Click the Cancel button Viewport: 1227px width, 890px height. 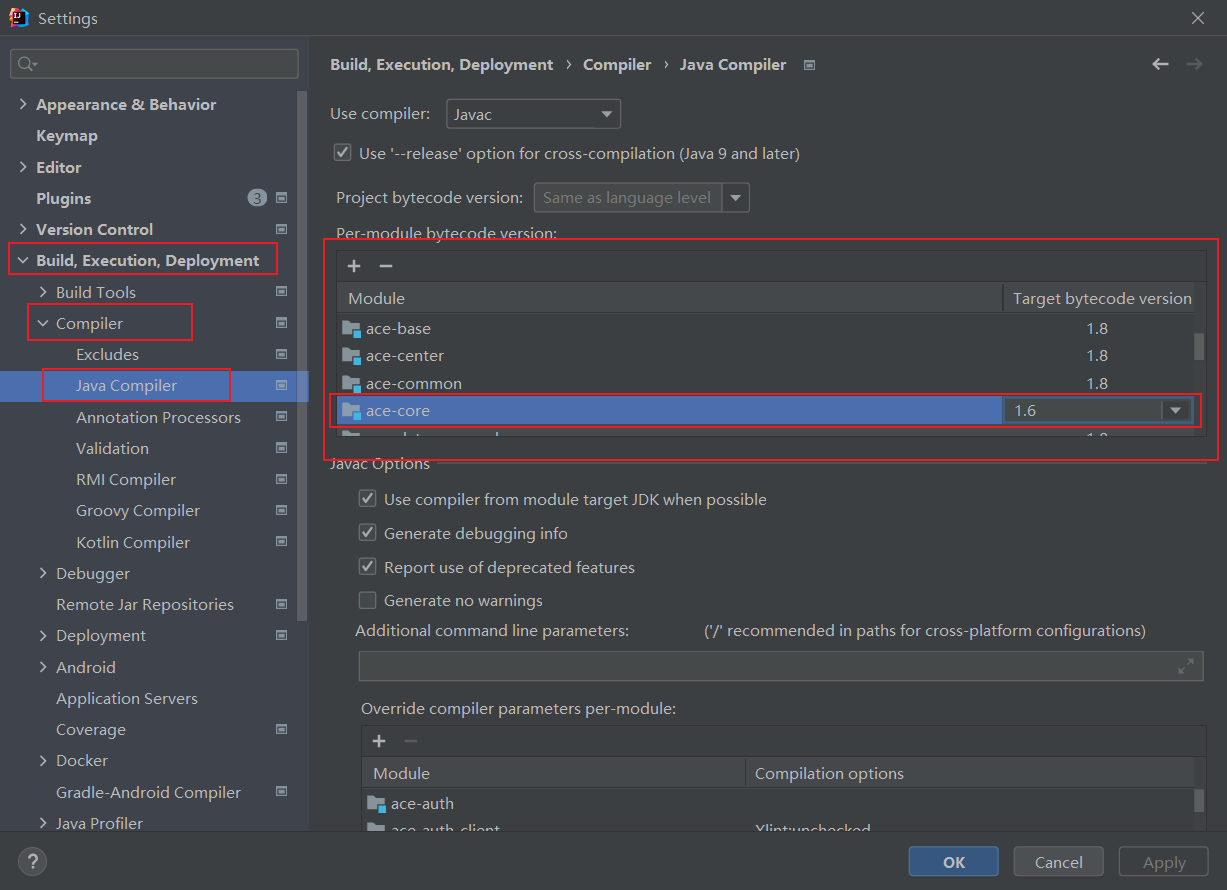(1059, 862)
